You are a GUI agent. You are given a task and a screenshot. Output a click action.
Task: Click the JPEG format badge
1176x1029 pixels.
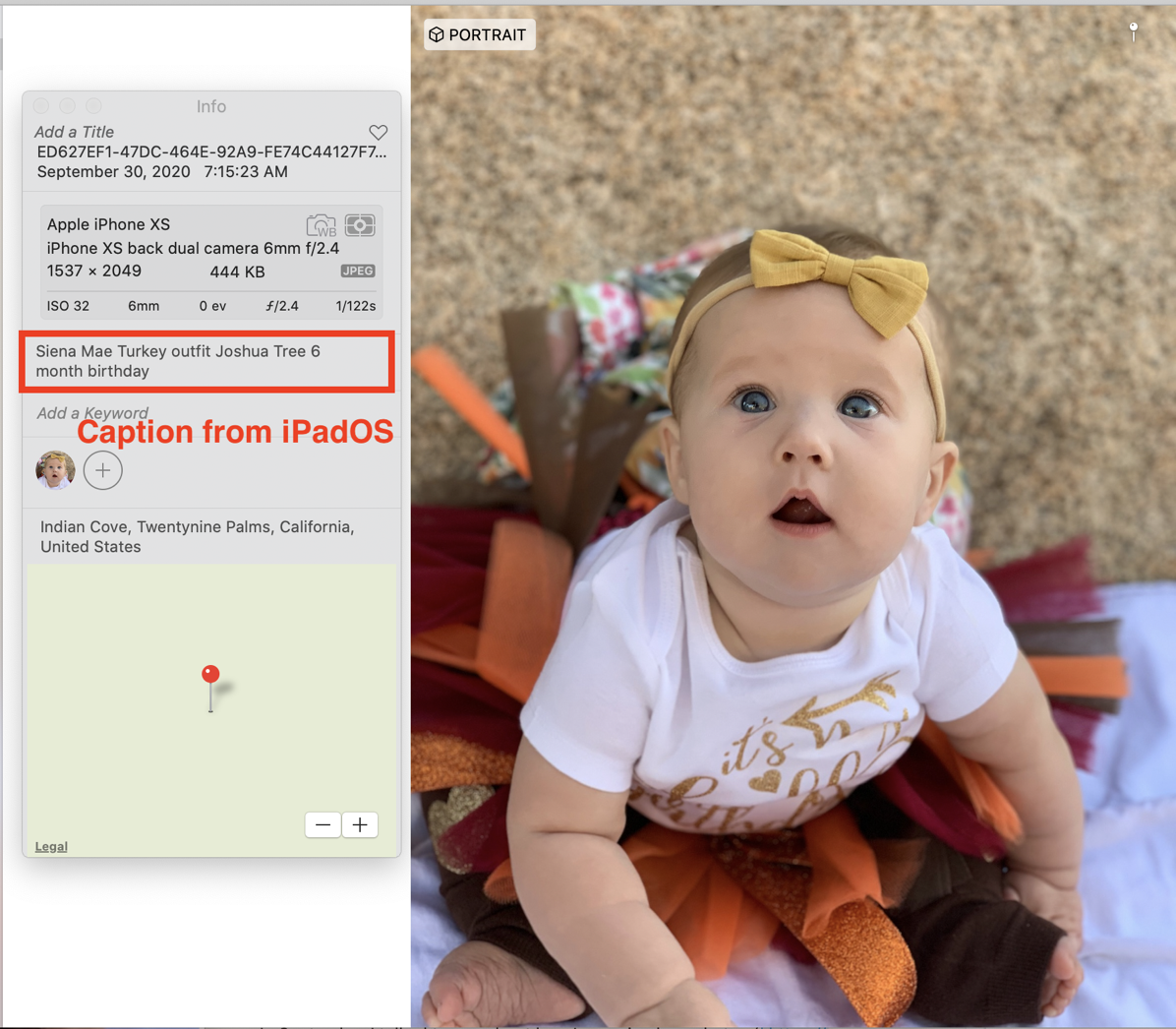[x=357, y=272]
